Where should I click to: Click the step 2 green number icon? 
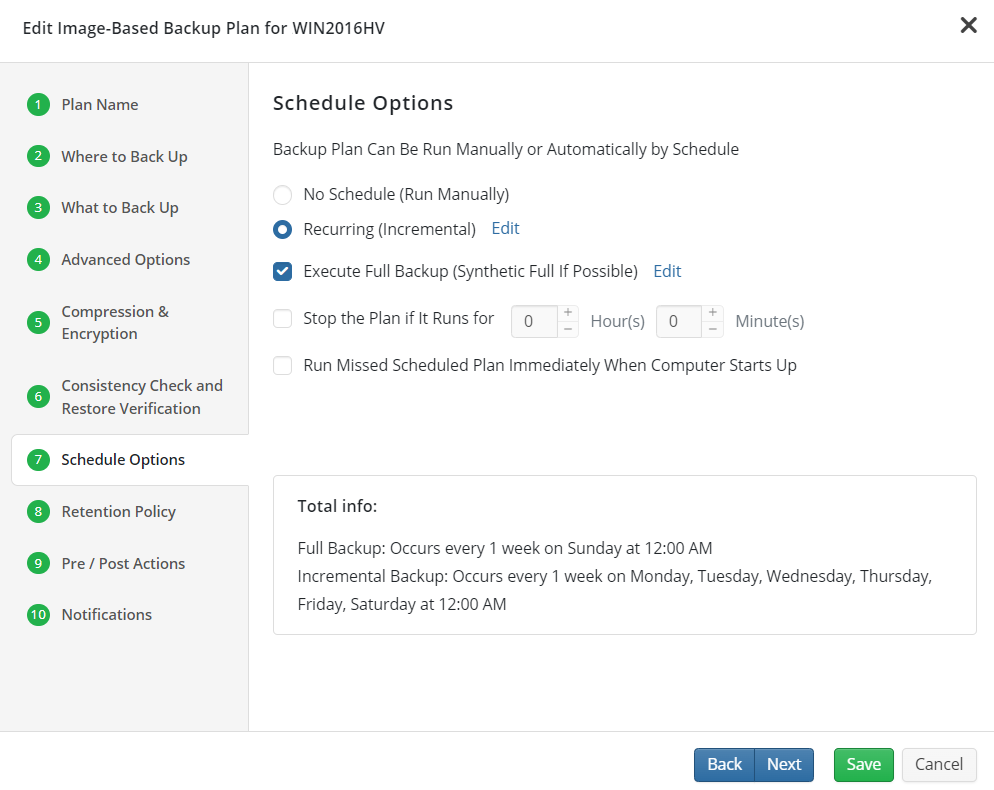tap(38, 156)
